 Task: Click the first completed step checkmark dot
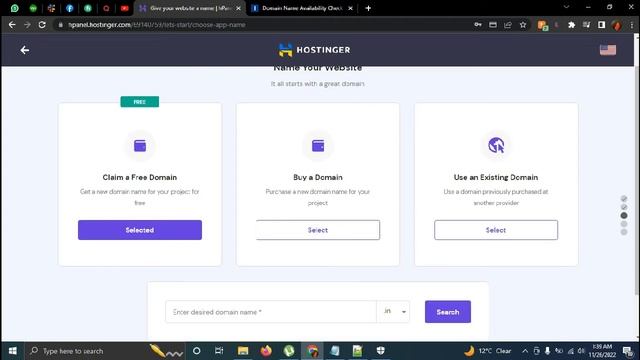click(x=624, y=199)
